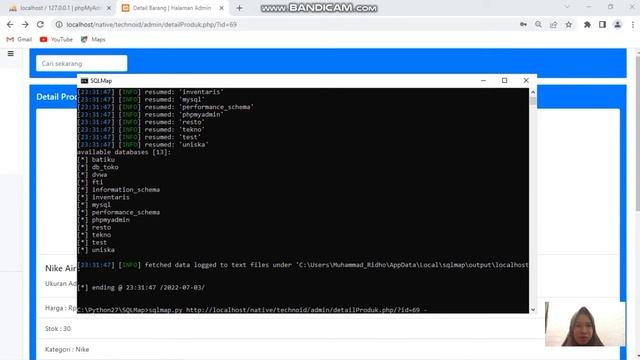Open a new browser tab
This screenshot has width=640, height=360.
pyautogui.click(x=239, y=8)
